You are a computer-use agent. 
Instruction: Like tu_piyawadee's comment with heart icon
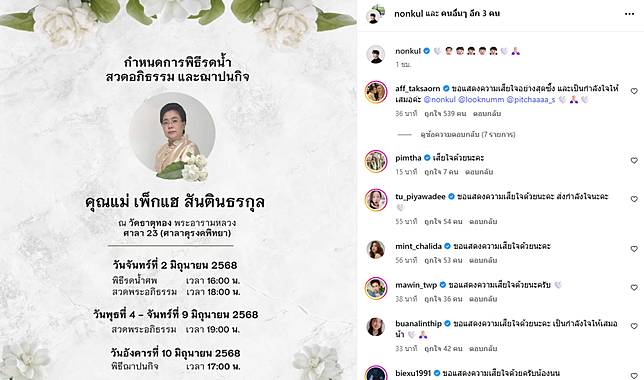pyautogui.click(x=634, y=199)
